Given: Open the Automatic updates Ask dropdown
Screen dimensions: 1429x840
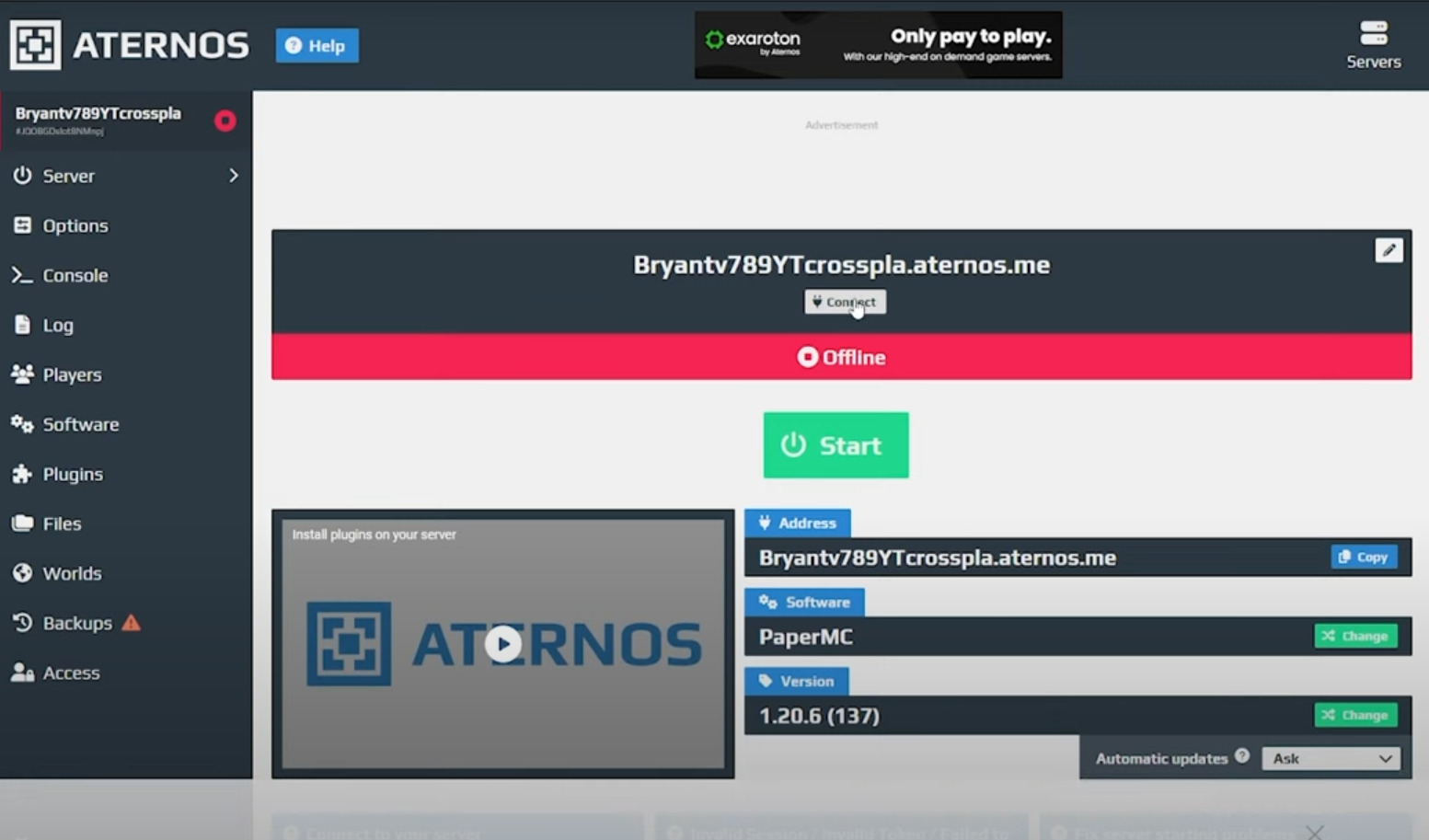Looking at the screenshot, I should (1331, 758).
